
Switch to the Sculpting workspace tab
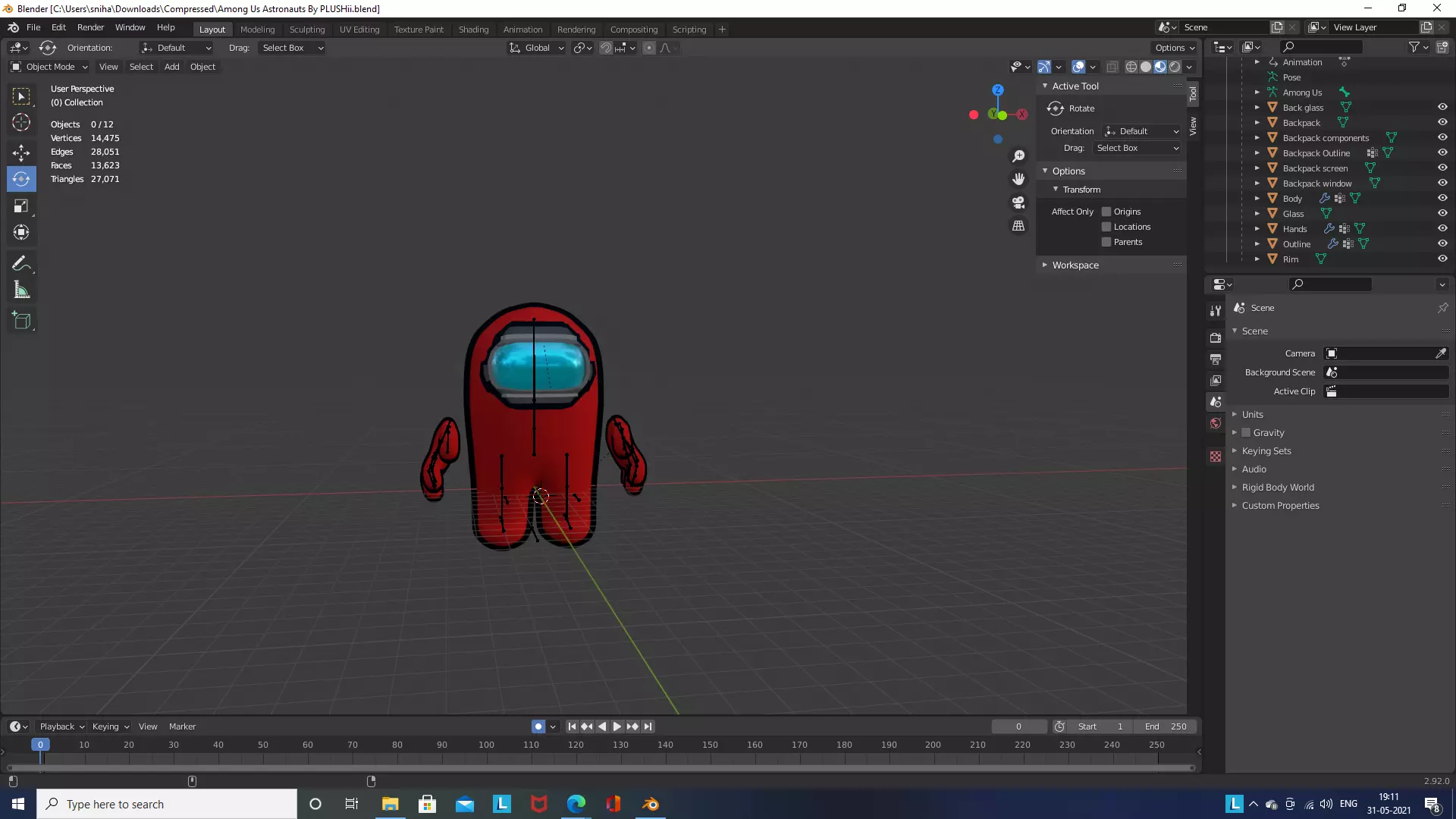[x=306, y=30]
